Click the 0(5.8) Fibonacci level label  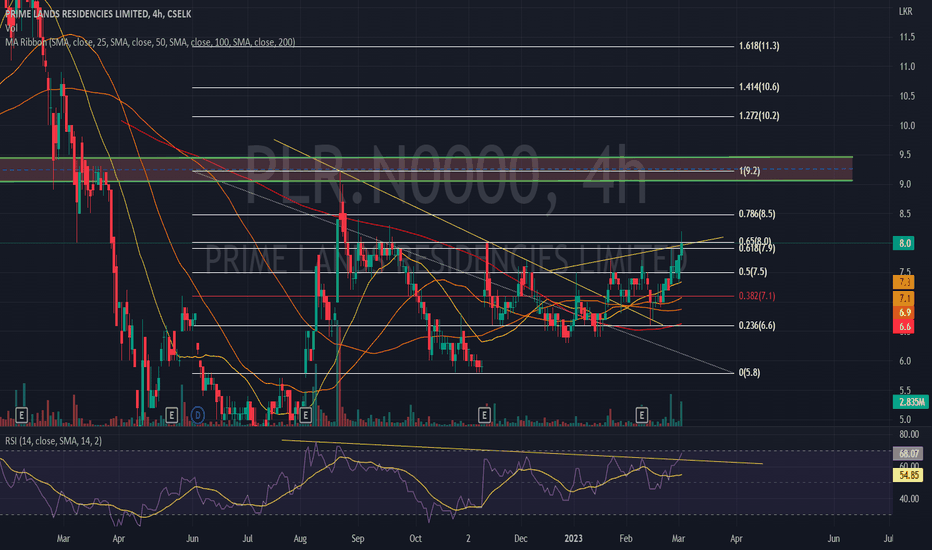pos(749,373)
